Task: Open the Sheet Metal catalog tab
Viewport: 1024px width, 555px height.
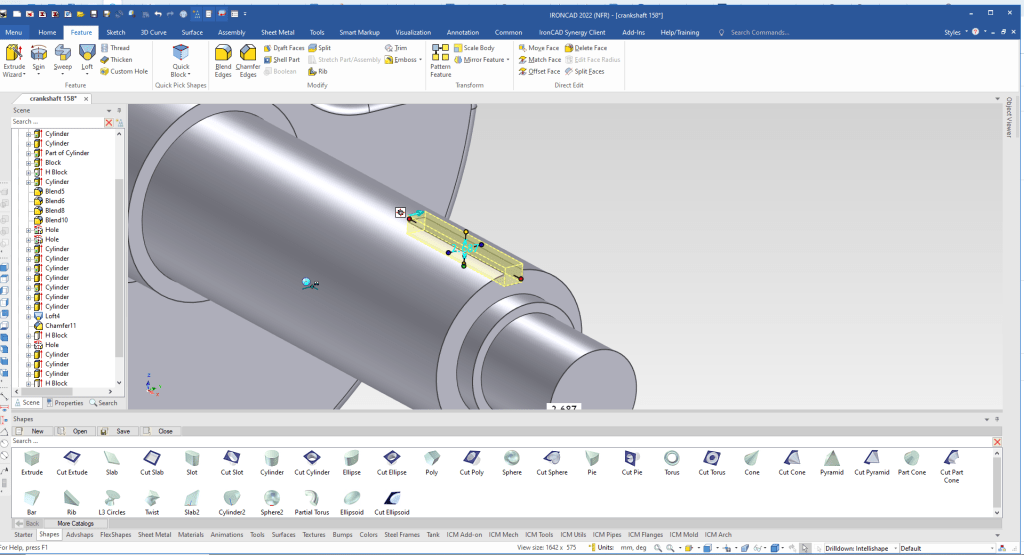Action: click(154, 534)
